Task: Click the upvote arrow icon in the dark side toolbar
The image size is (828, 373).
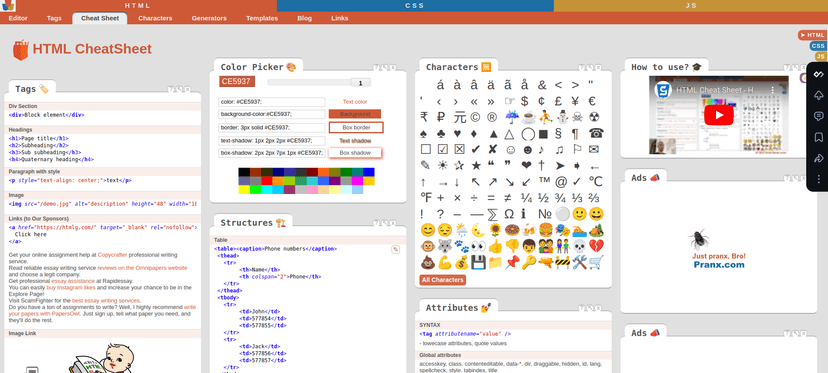Action: tap(818, 95)
